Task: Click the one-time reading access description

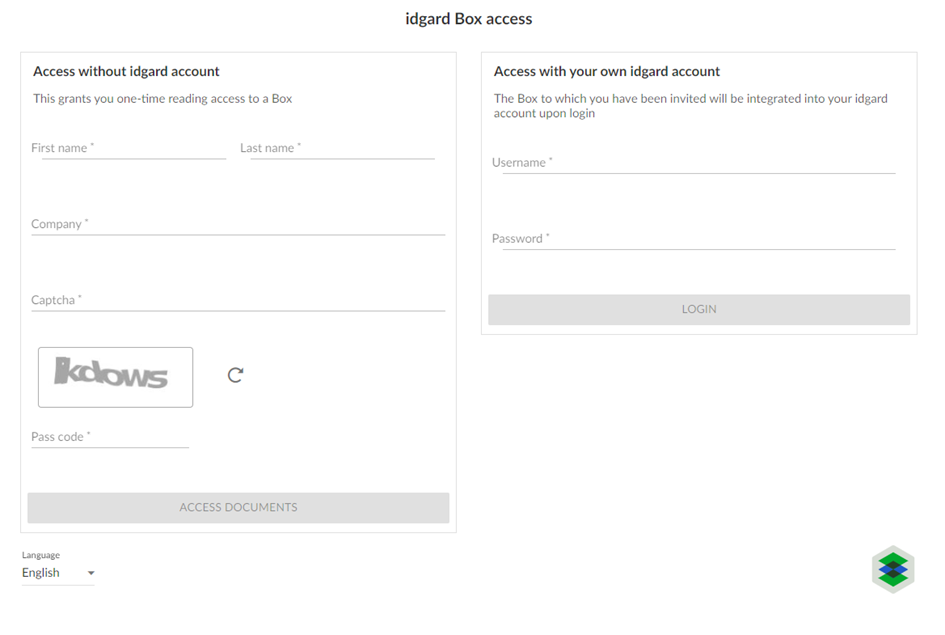Action: pos(163,98)
